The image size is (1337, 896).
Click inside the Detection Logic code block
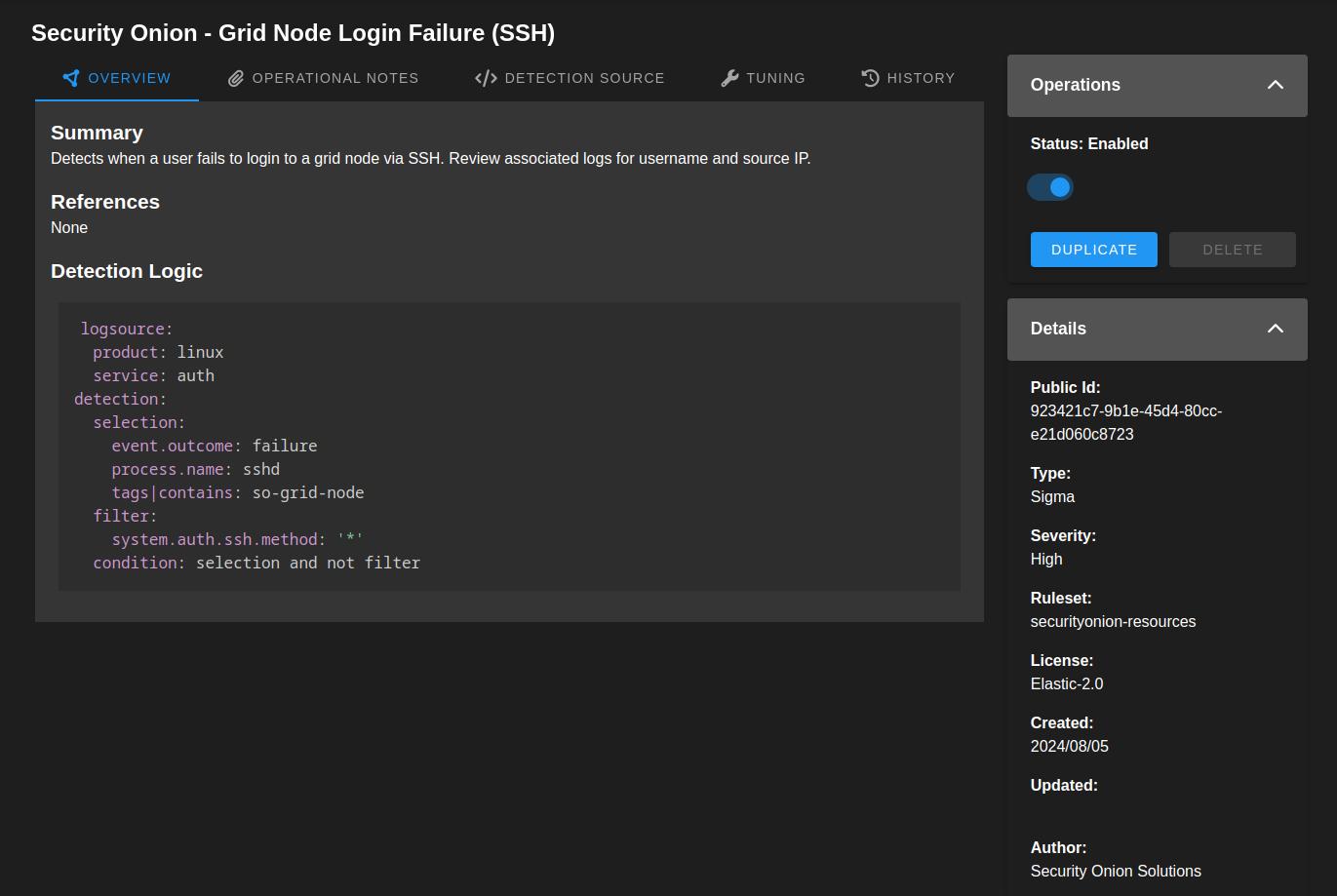[634, 446]
